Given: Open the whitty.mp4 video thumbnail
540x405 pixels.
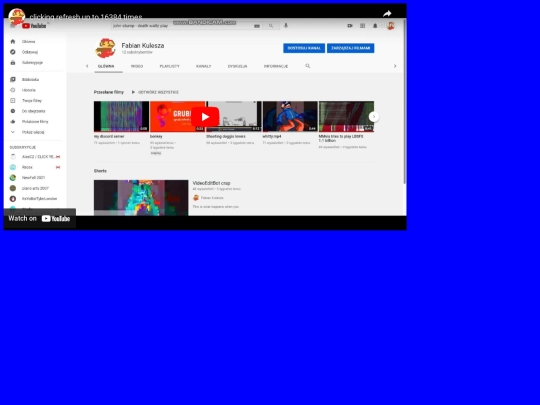Looking at the screenshot, I should point(290,116).
